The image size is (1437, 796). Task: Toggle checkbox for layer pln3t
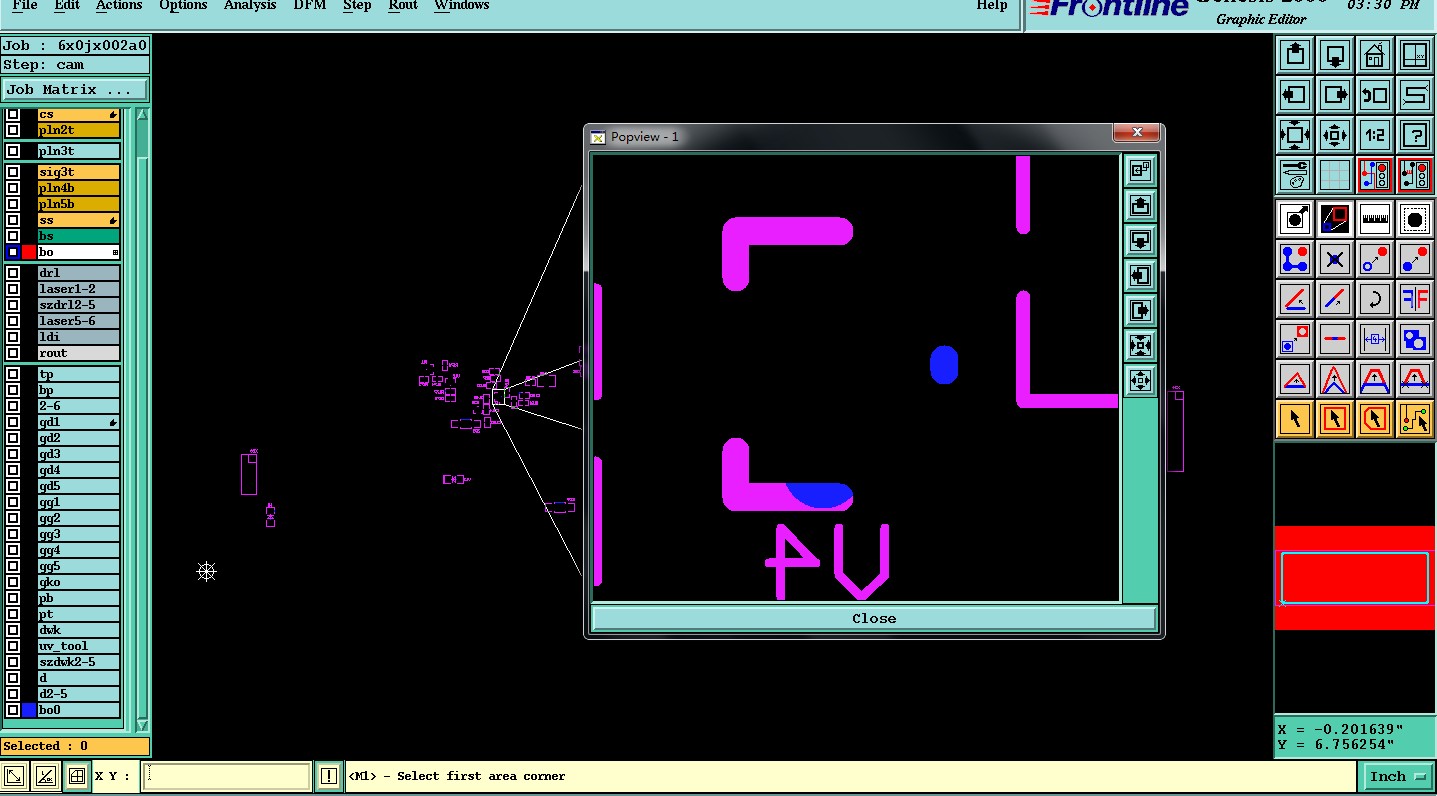point(13,151)
